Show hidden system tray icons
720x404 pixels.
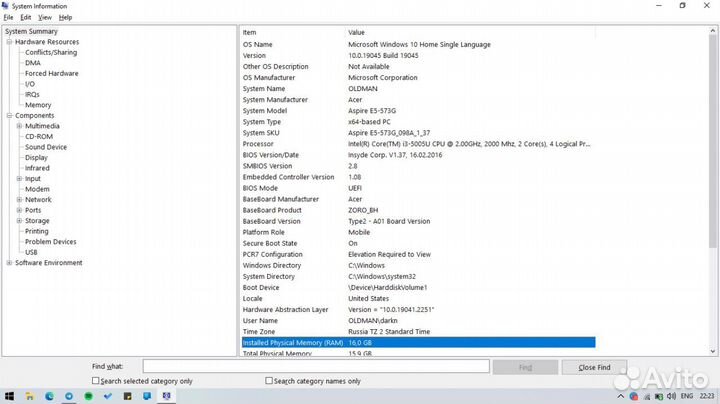pyautogui.click(x=620, y=396)
